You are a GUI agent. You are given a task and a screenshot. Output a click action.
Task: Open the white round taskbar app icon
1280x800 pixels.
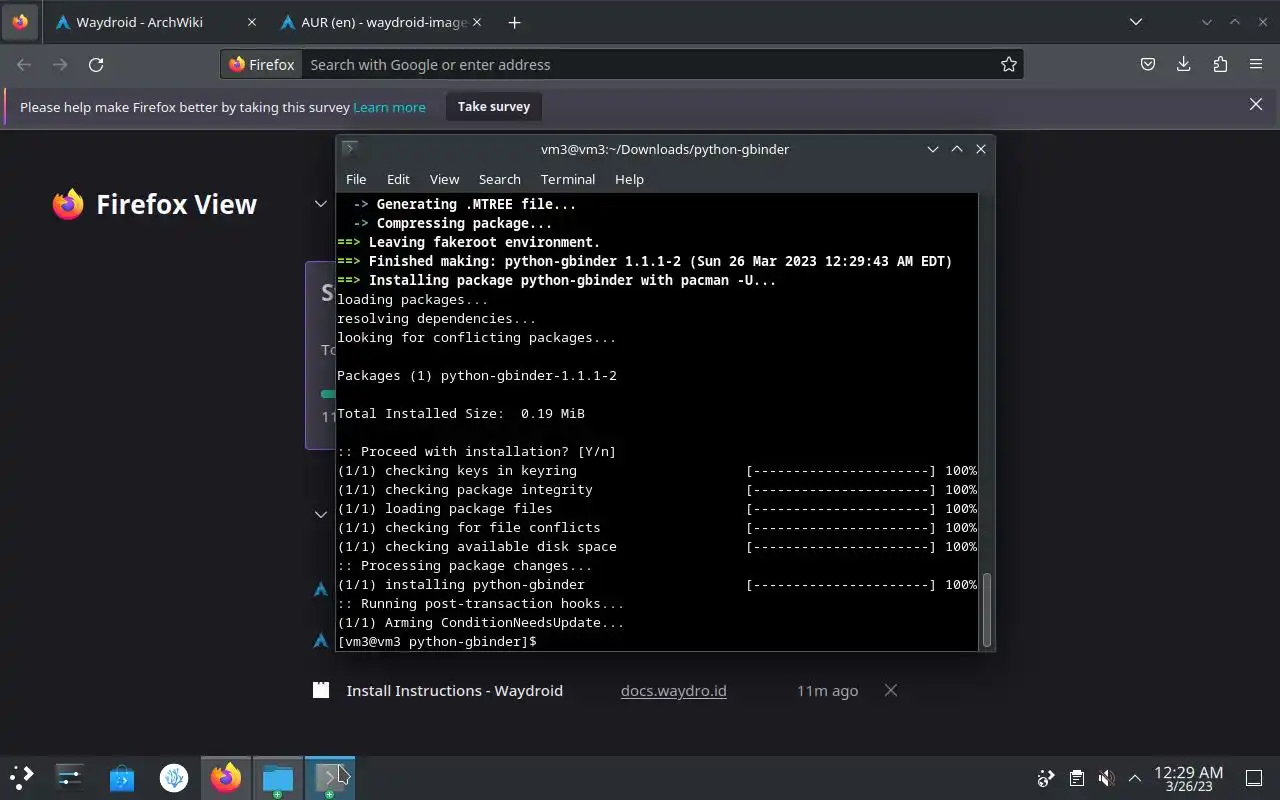pos(174,777)
